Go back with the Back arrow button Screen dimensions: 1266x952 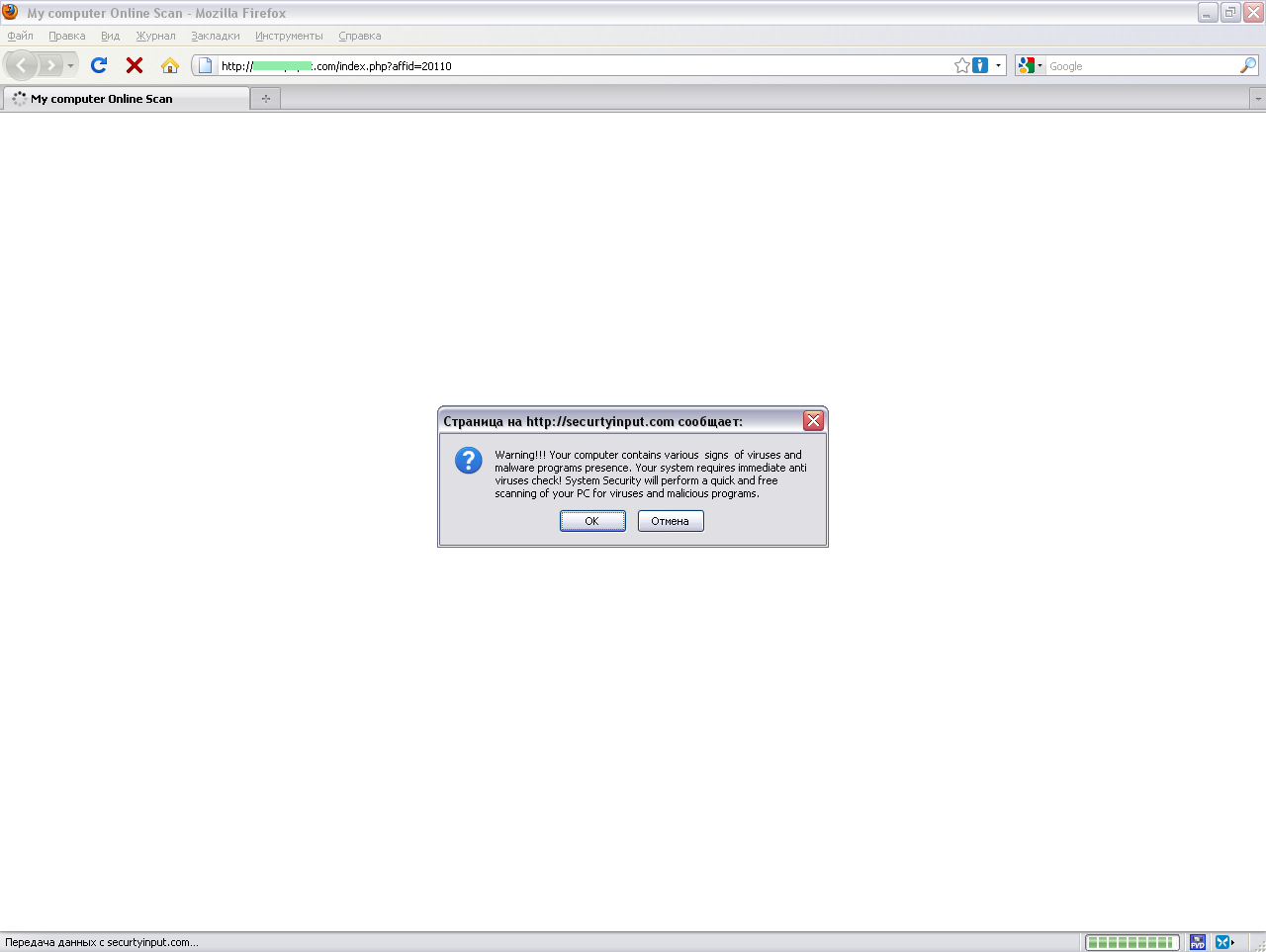(22, 65)
